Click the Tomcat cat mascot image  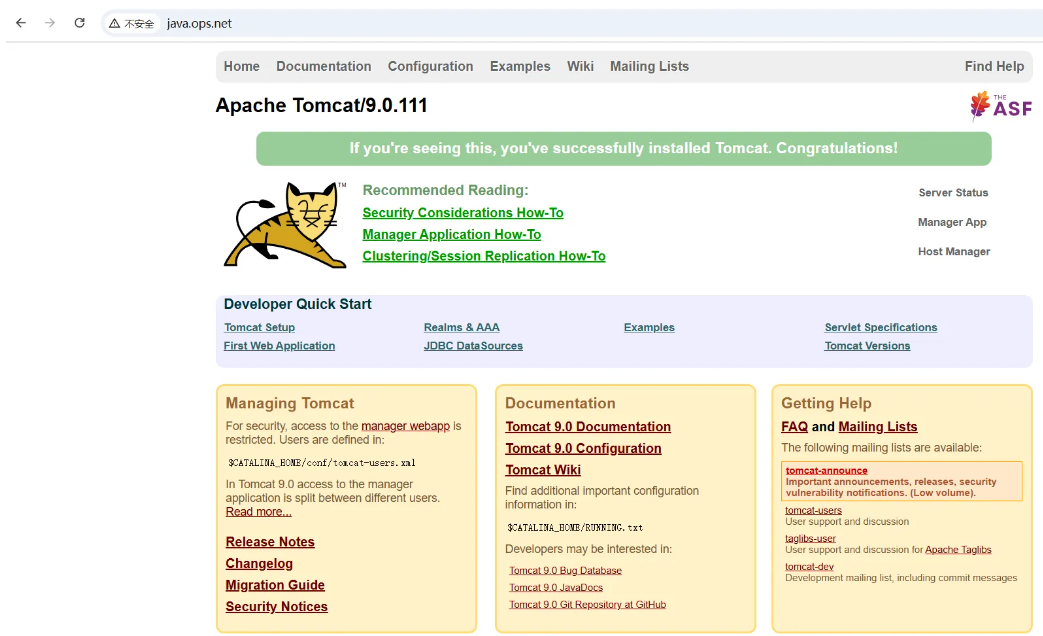(x=284, y=224)
